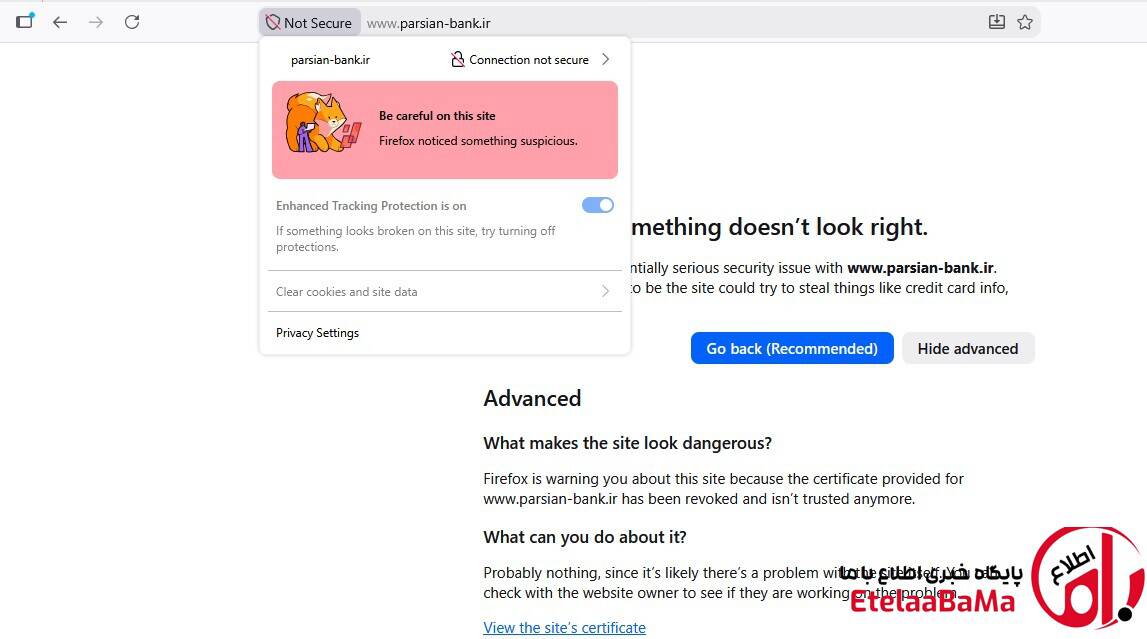
Task: Select parsian-bank.ir panel header
Action: tap(330, 60)
